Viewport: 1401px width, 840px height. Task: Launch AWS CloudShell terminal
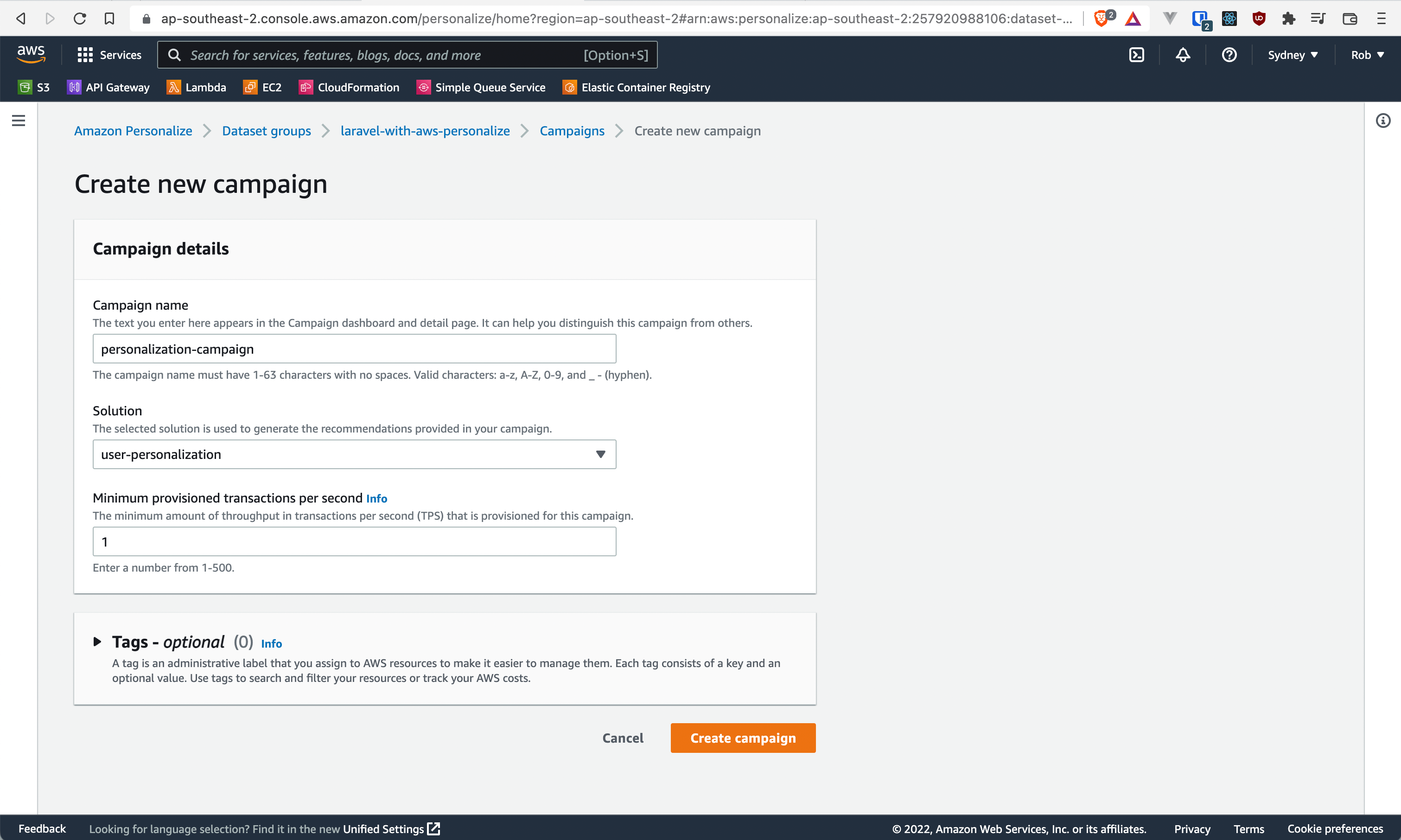click(x=1136, y=54)
